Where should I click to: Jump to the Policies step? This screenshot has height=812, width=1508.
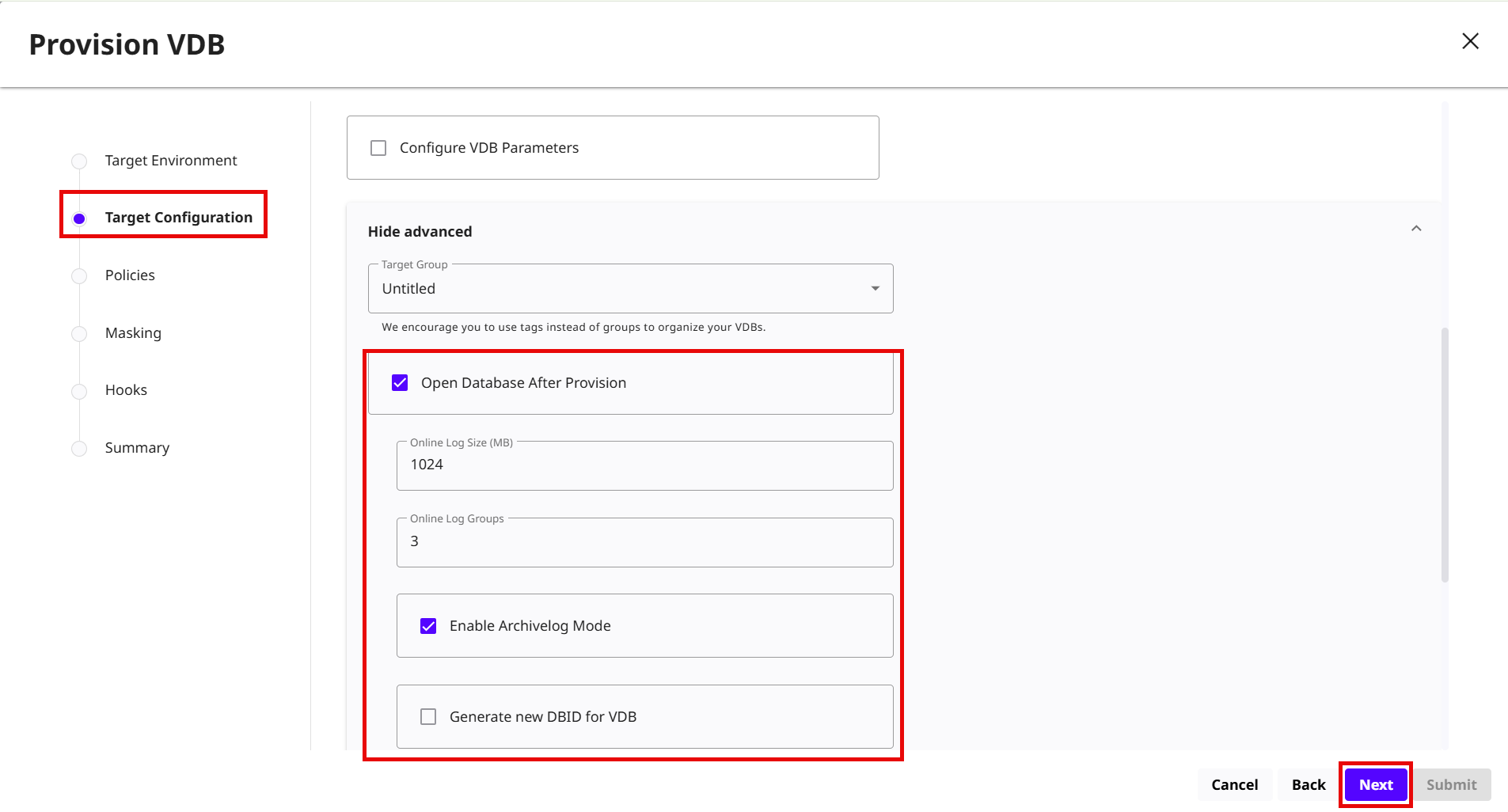(x=130, y=275)
